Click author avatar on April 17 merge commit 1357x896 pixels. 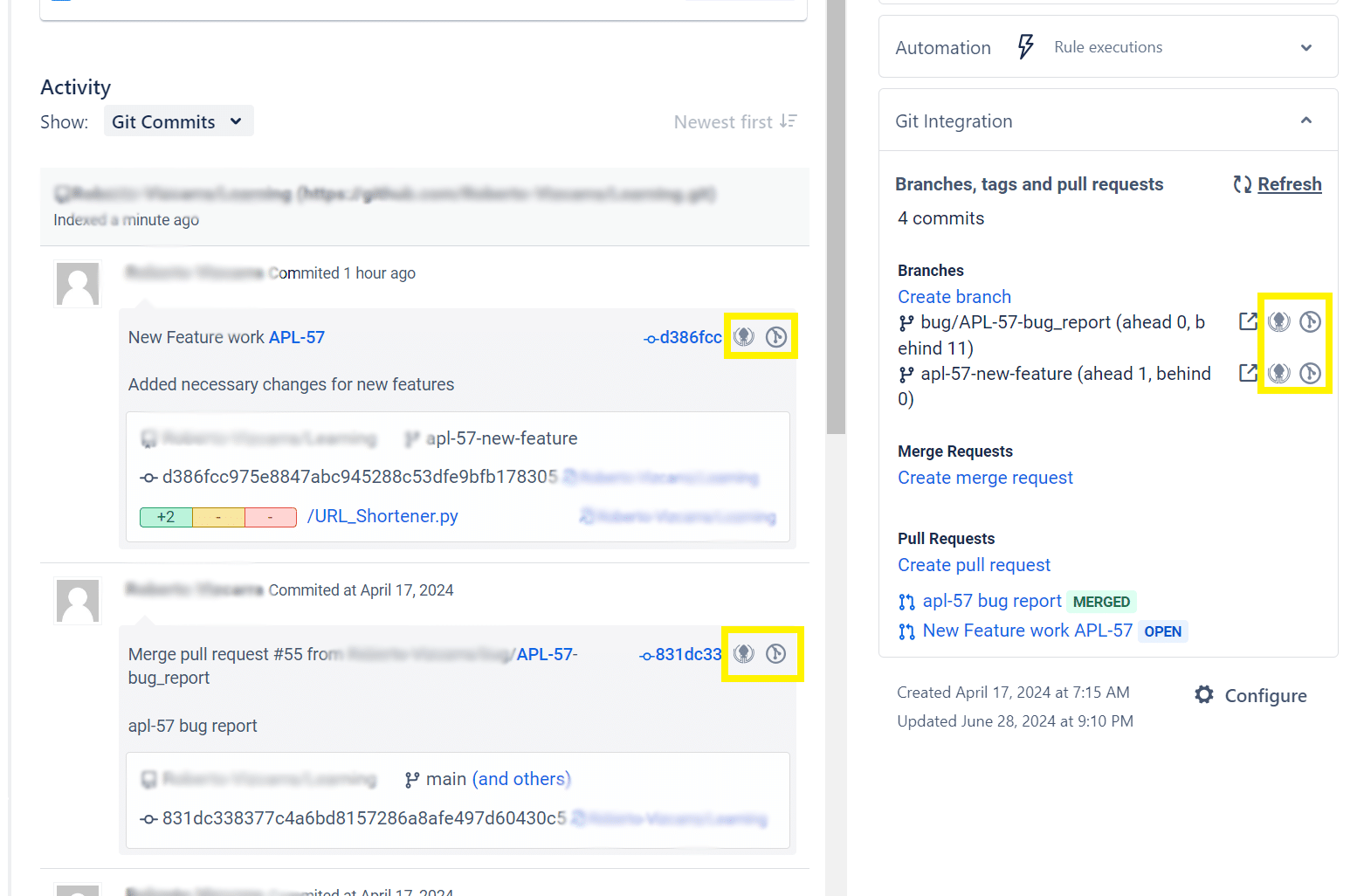coord(78,601)
